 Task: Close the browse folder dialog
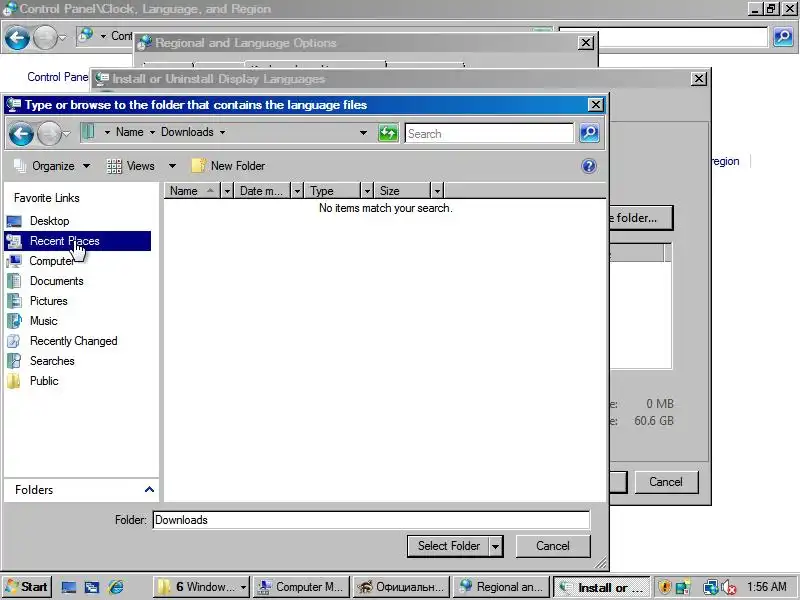click(x=595, y=105)
